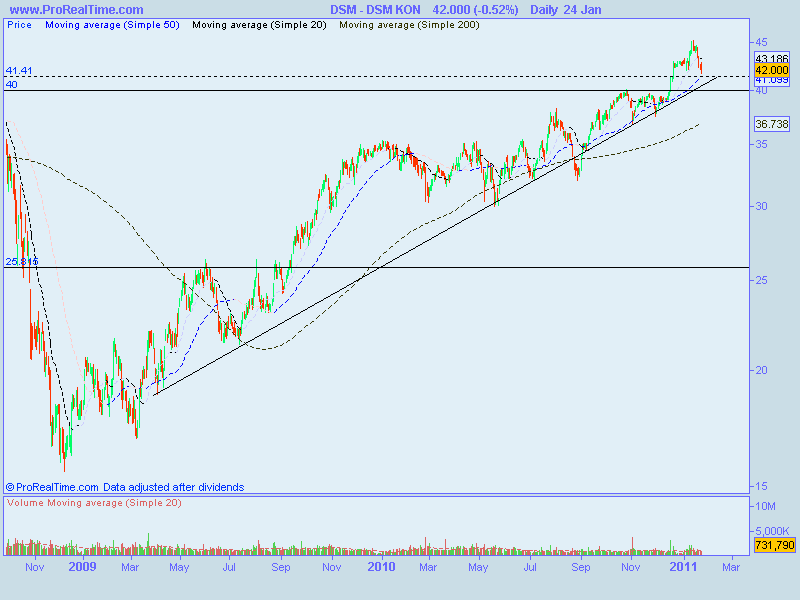
Task: Click the © ProRealTime.com dividends notice
Action: [125, 487]
